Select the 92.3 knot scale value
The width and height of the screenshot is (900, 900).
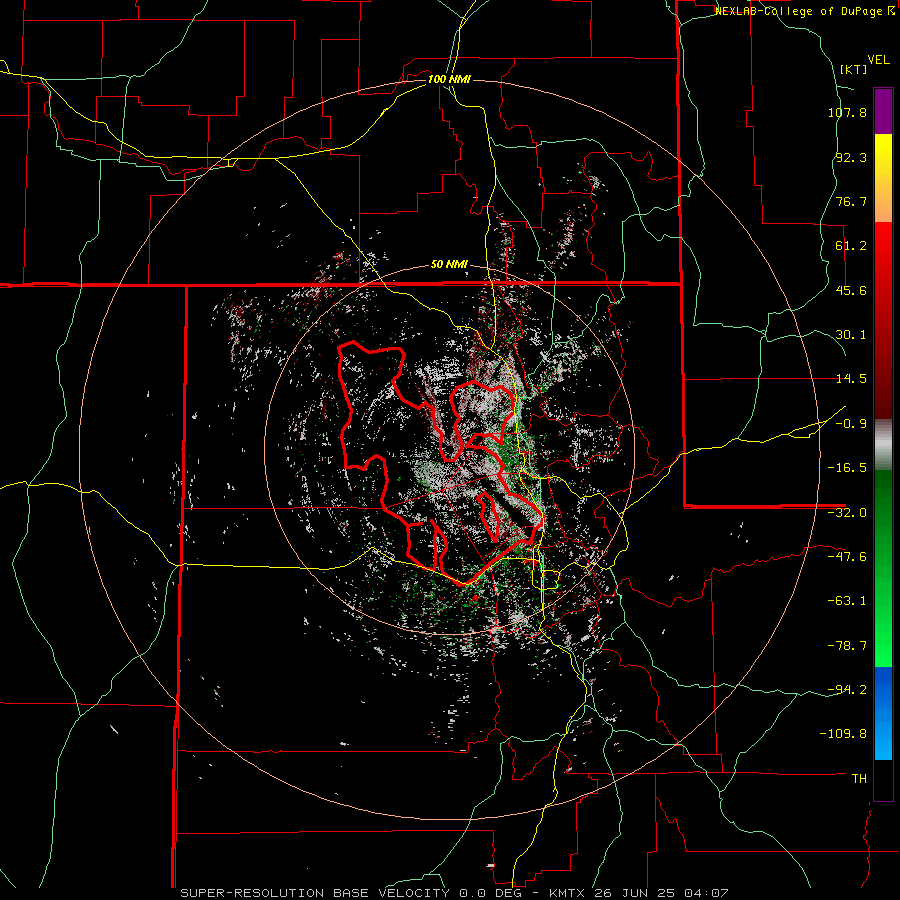[851, 157]
